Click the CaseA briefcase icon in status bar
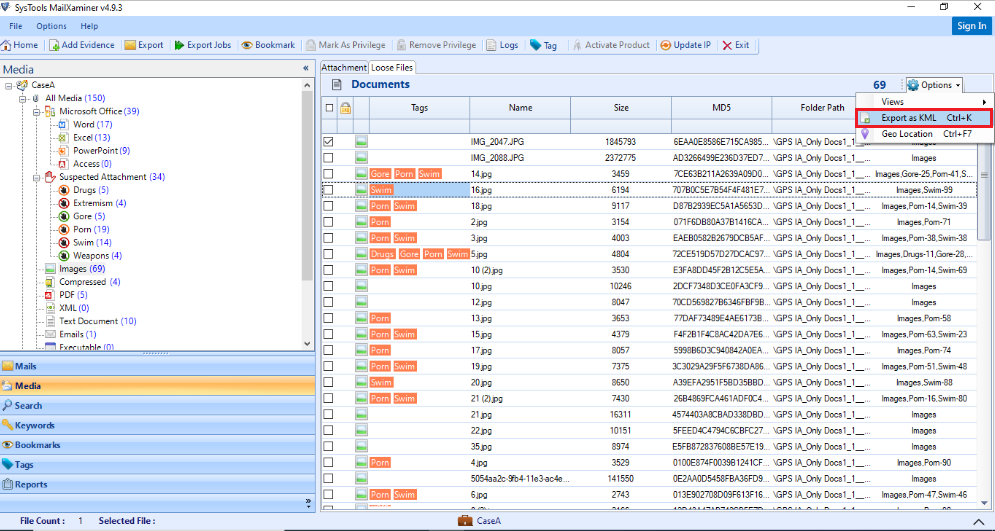 [x=465, y=520]
